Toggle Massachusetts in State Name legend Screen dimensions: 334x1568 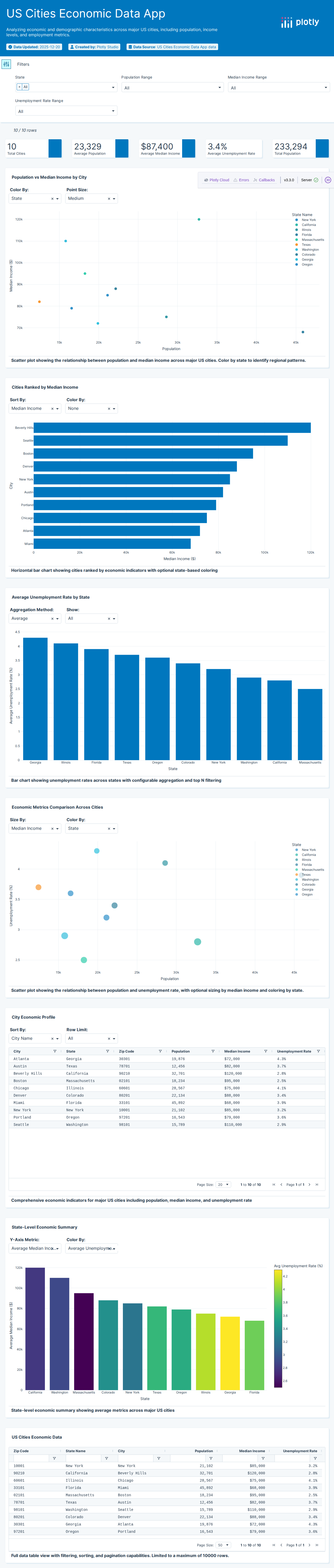click(x=310, y=240)
